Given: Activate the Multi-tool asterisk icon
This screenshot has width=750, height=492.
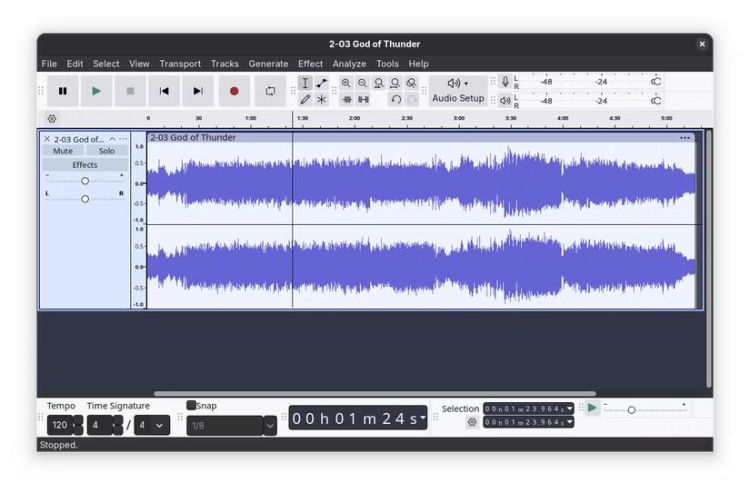Looking at the screenshot, I should 322,100.
